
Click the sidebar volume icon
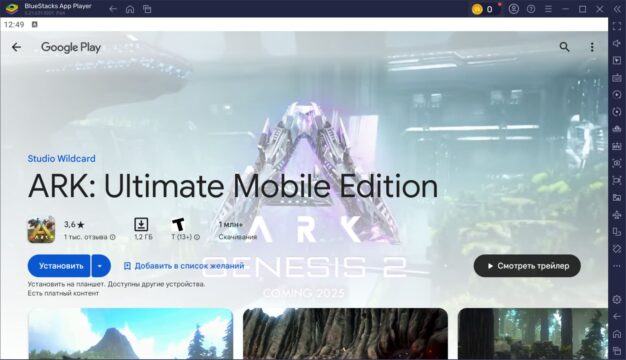point(617,43)
